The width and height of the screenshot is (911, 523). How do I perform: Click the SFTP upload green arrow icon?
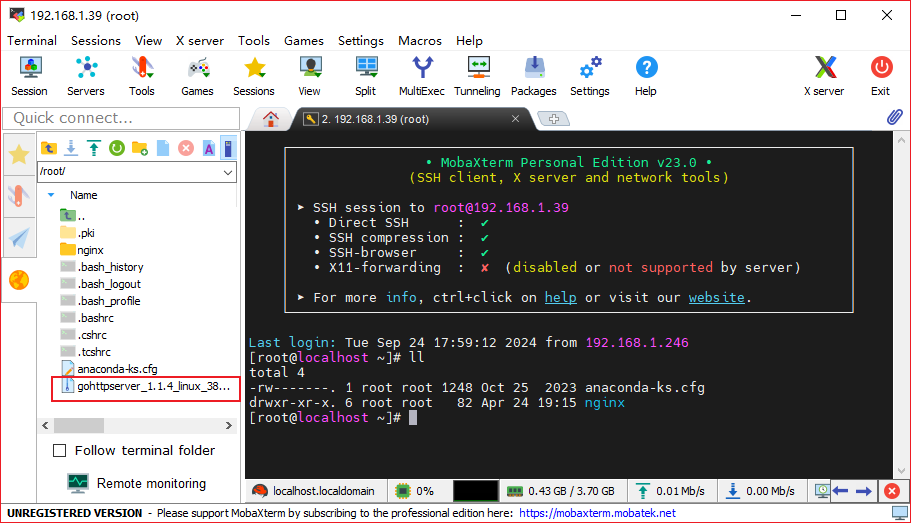point(94,148)
